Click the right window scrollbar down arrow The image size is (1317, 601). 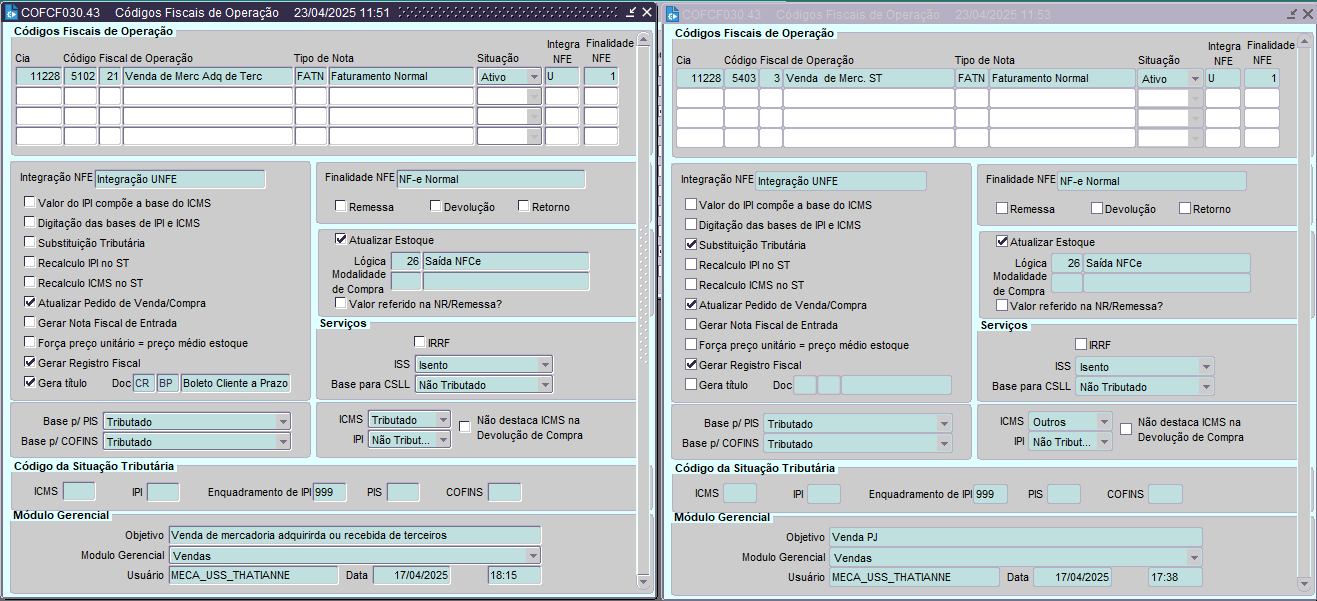[1306, 584]
